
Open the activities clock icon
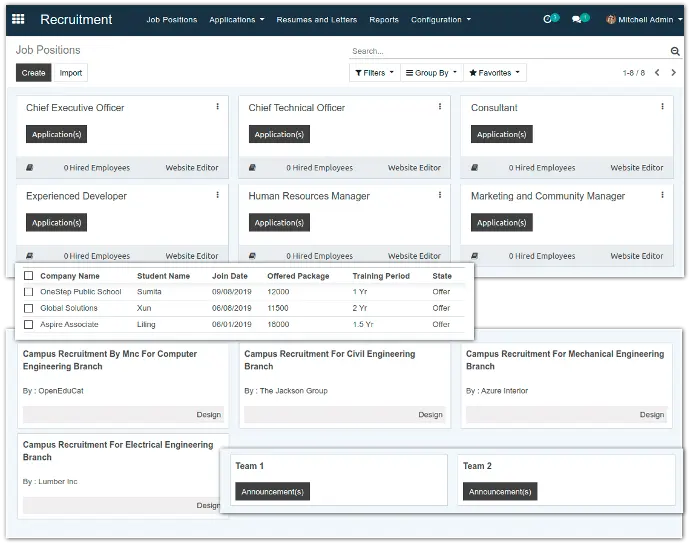548,19
